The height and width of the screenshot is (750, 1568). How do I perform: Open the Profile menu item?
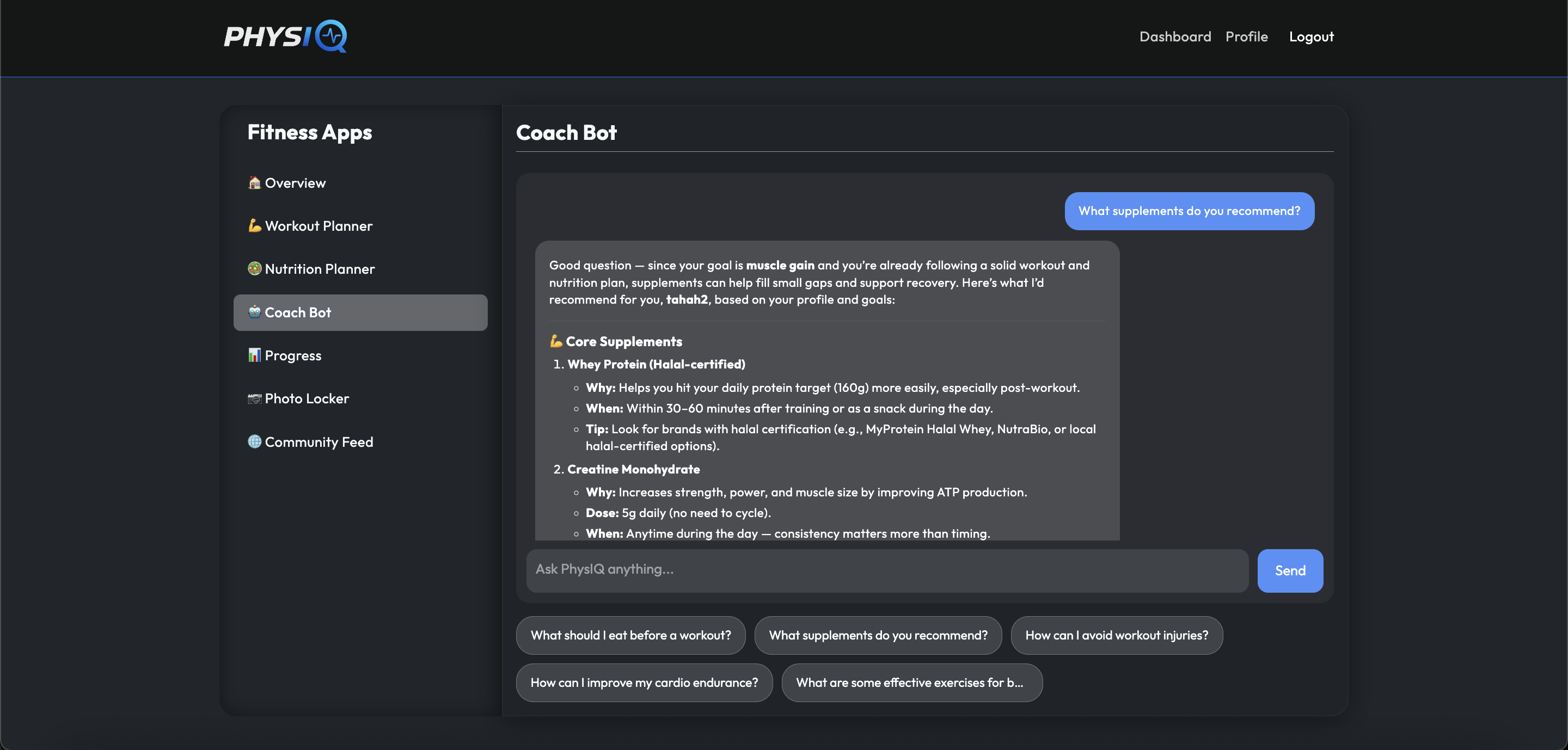click(x=1247, y=36)
